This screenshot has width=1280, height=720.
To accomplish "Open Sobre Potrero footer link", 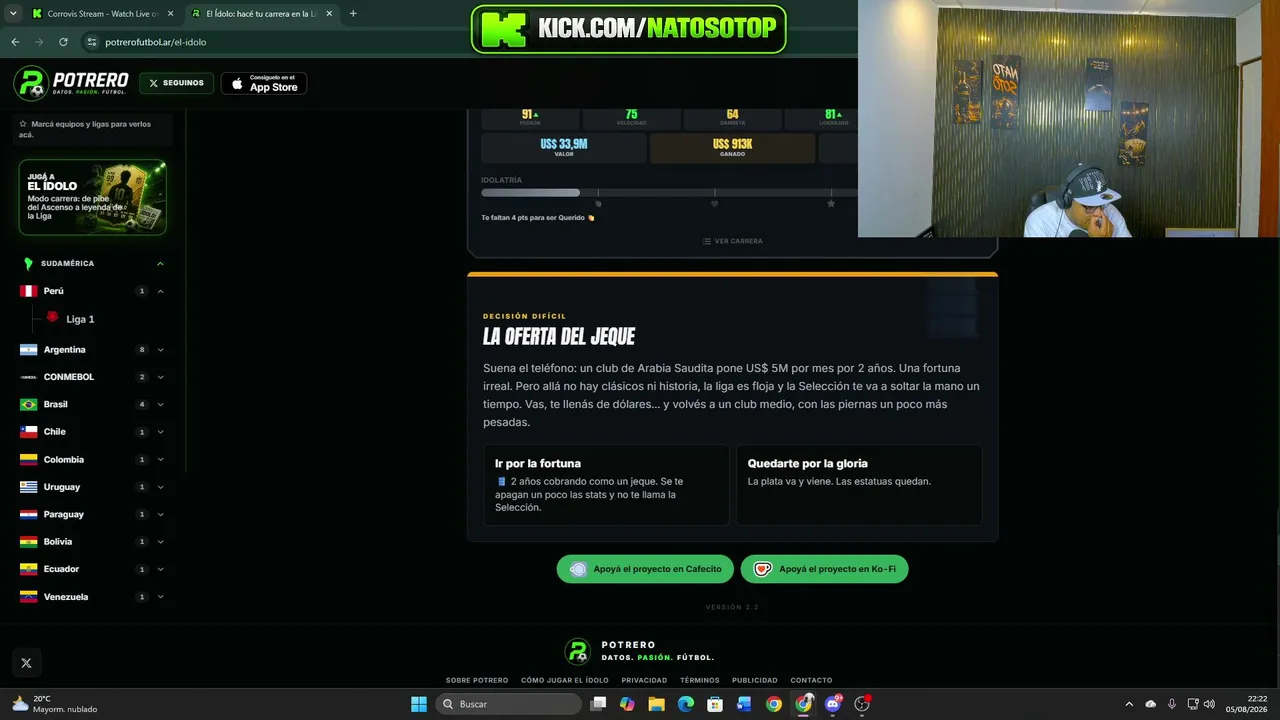I will (477, 680).
